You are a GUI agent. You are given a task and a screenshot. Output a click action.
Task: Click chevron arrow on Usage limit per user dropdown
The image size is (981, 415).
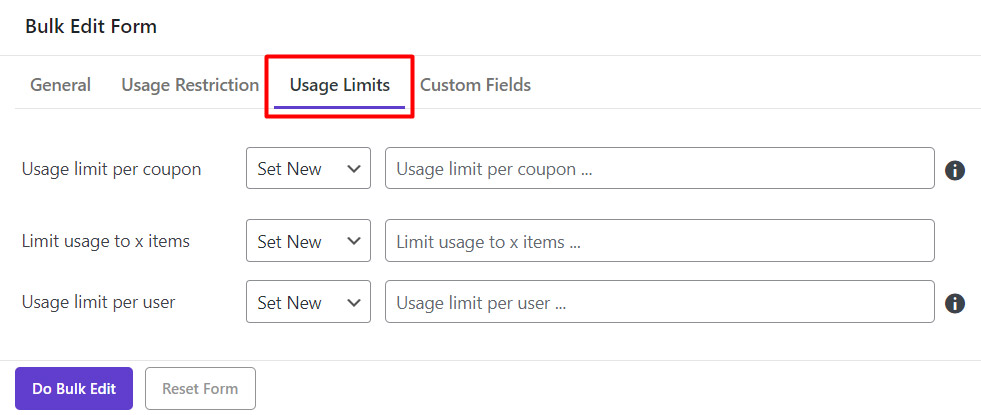pos(352,302)
